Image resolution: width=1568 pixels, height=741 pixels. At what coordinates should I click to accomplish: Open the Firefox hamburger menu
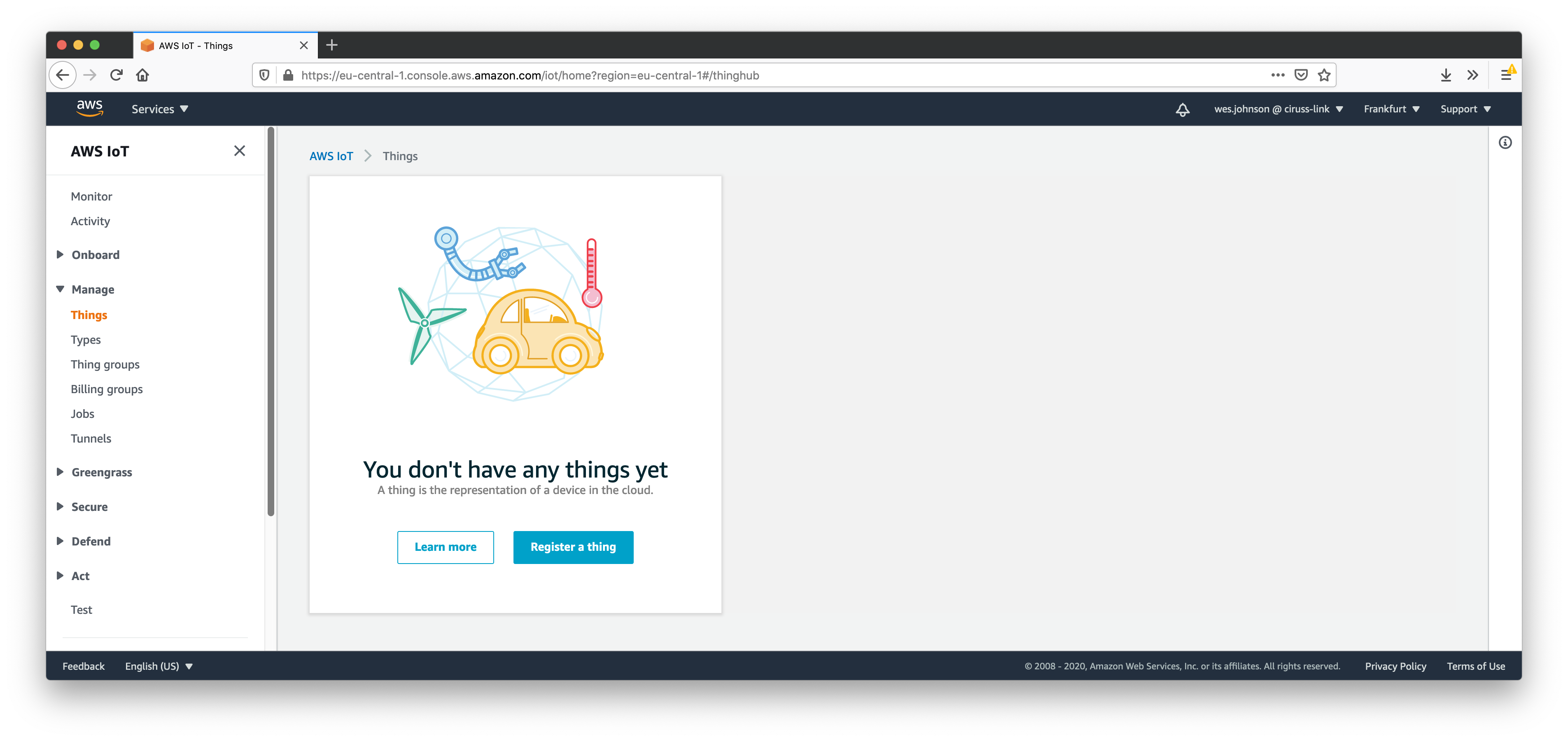pos(1505,75)
